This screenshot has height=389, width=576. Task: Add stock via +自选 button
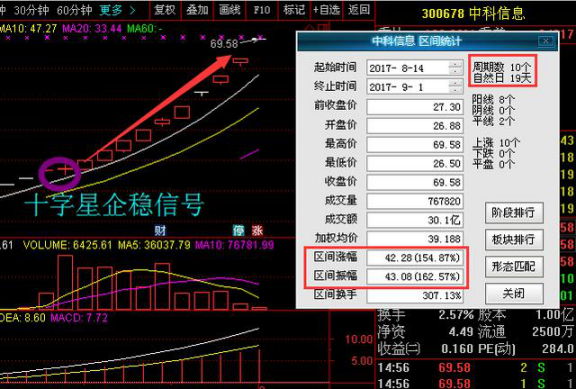(x=326, y=10)
